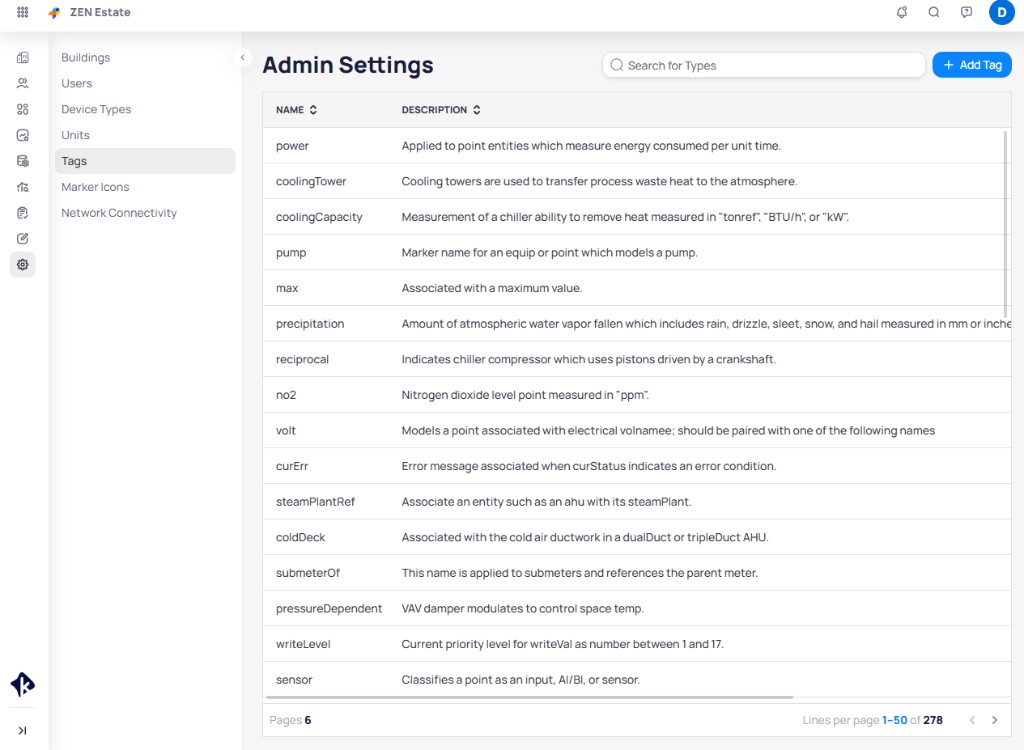Expand the left rail with arrow icon
The image size is (1024, 750).
[x=23, y=730]
